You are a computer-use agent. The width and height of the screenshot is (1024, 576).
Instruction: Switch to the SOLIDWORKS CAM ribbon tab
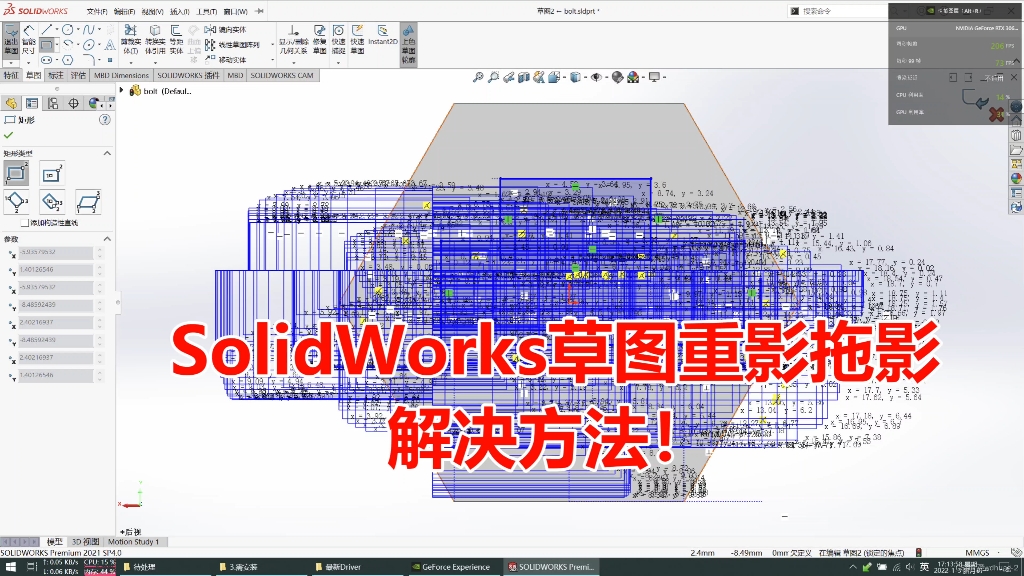click(x=282, y=75)
